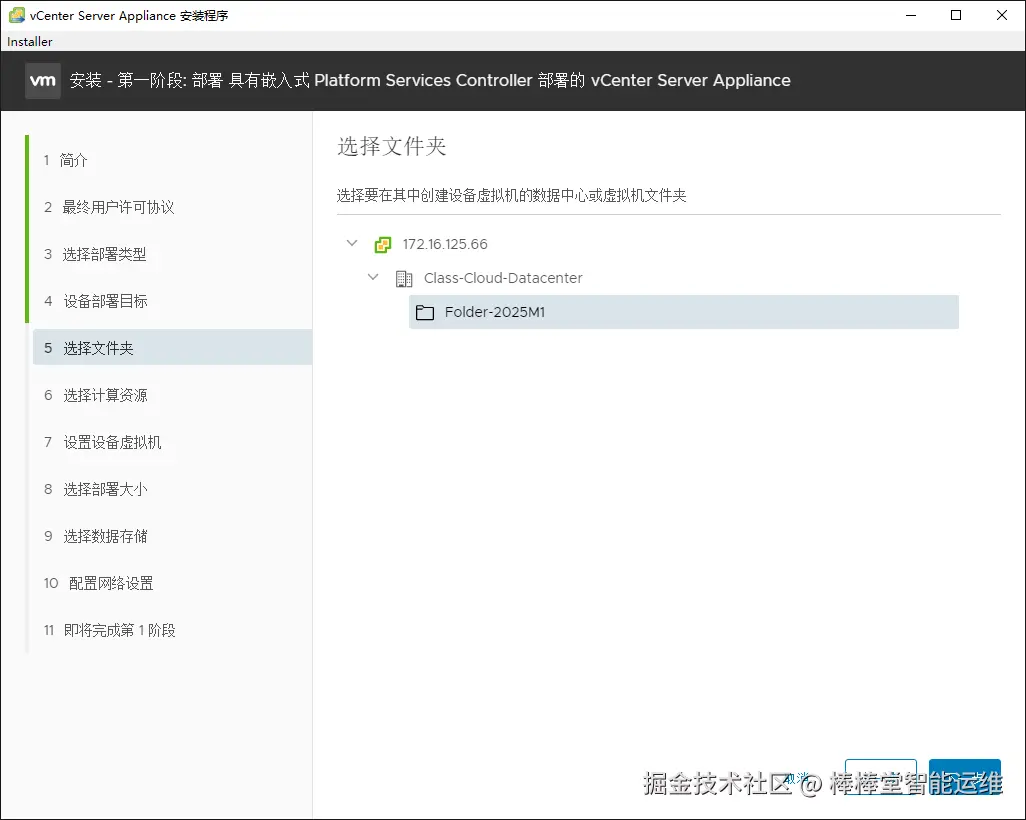
Task: Click the vCenter server icon beside 172.16.125.66
Action: (383, 245)
